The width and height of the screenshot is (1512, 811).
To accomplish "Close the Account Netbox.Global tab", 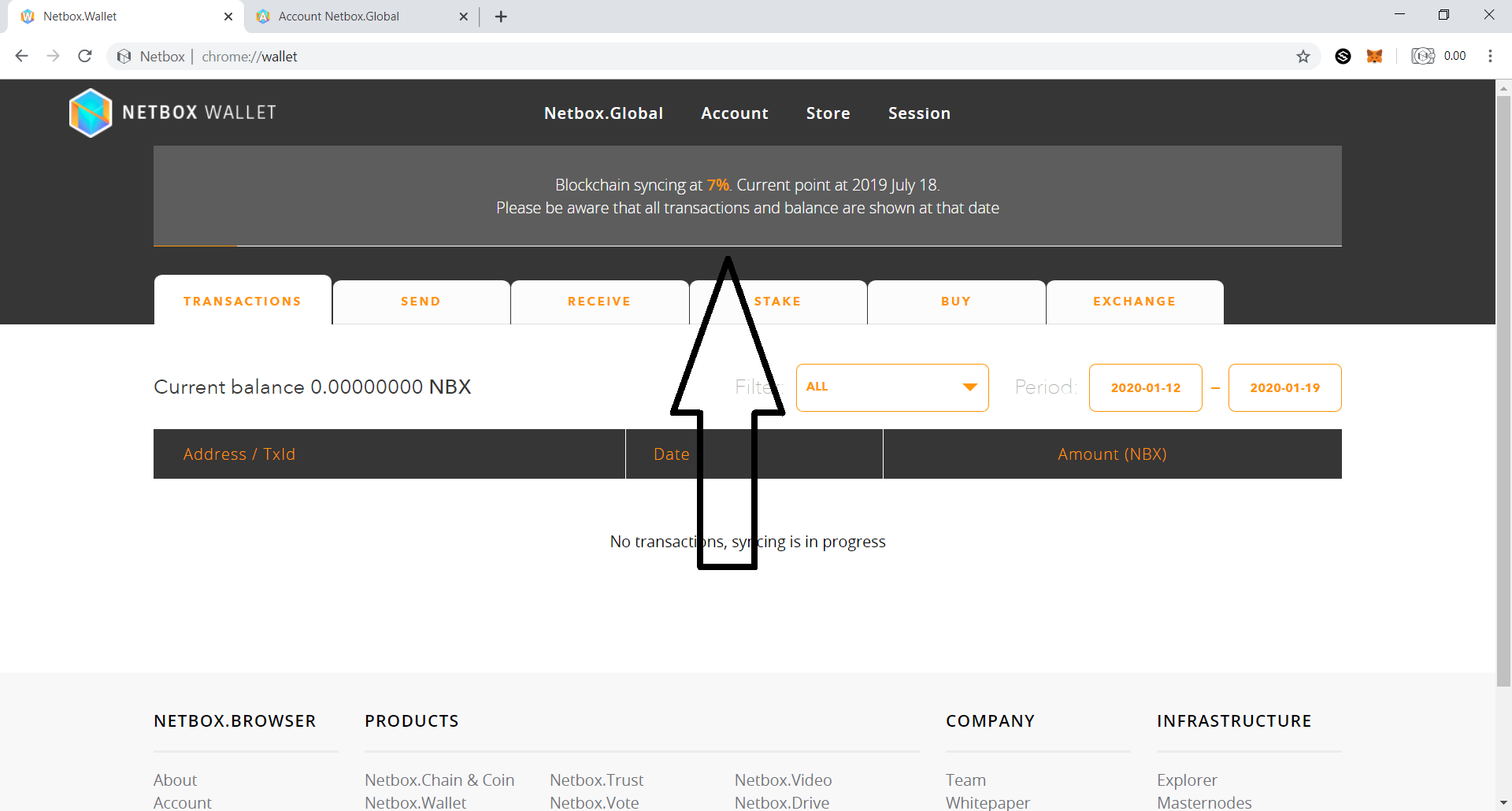I will coord(463,17).
